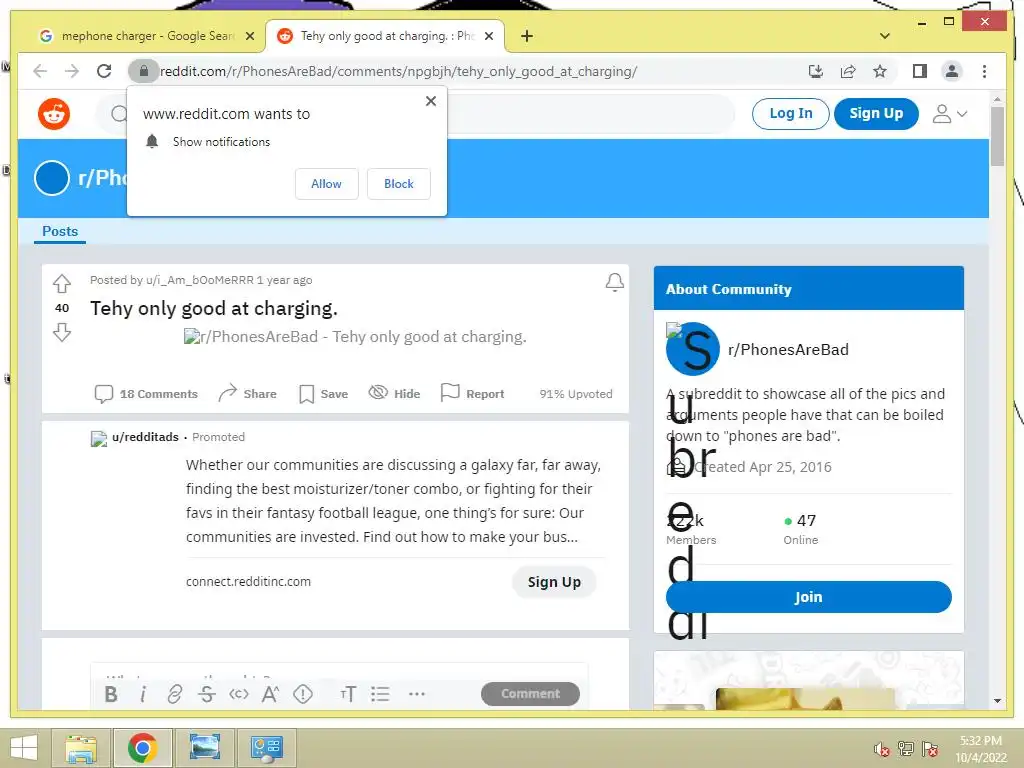
Task: Toggle inline code in comment editor
Action: click(238, 694)
